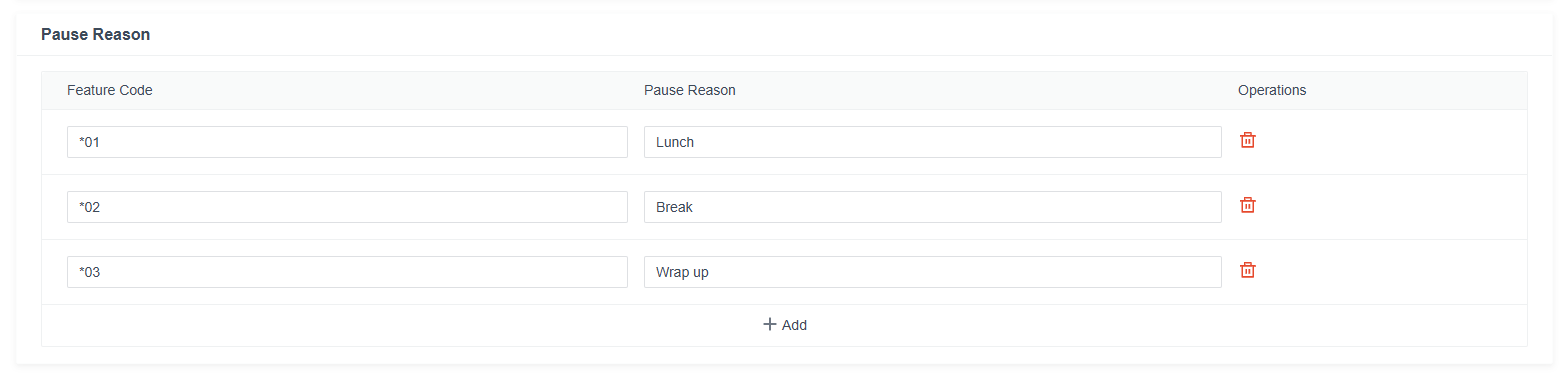Add a new pause reason row

point(785,325)
